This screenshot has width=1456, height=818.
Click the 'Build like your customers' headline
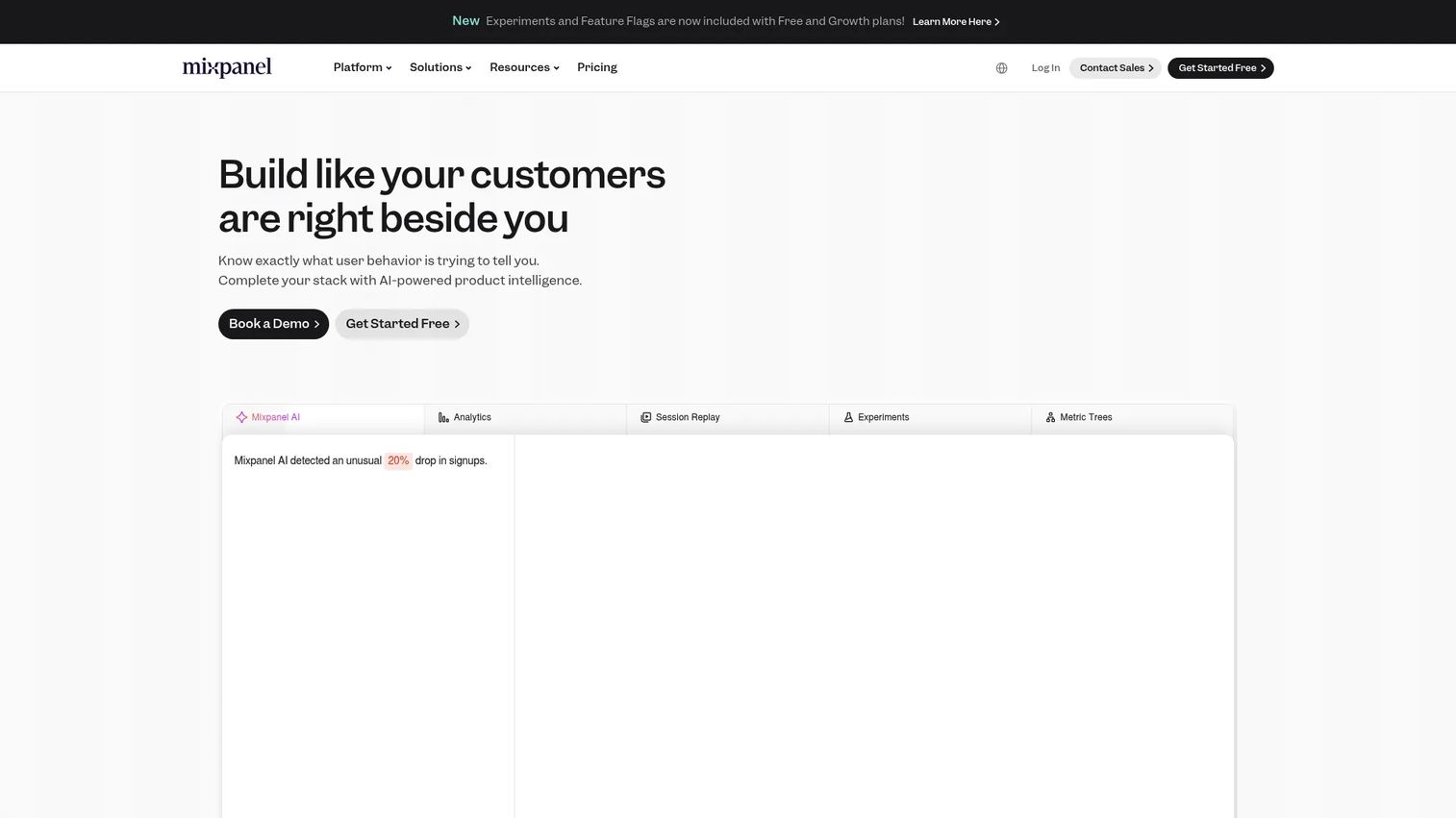pos(441,196)
